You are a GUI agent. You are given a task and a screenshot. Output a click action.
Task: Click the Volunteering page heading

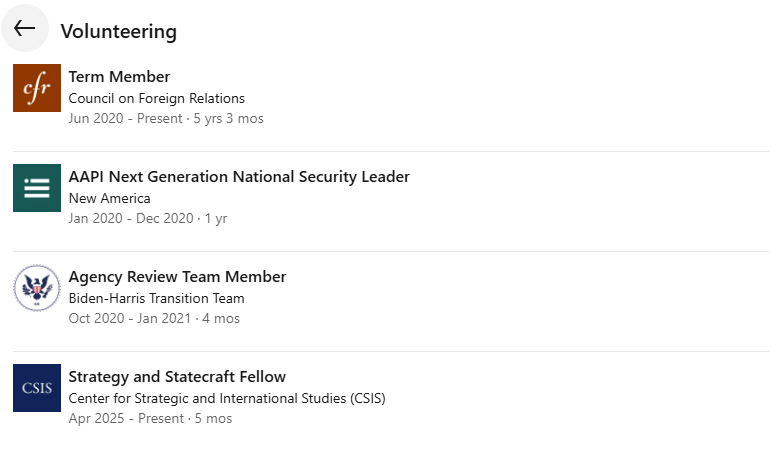pyautogui.click(x=118, y=31)
